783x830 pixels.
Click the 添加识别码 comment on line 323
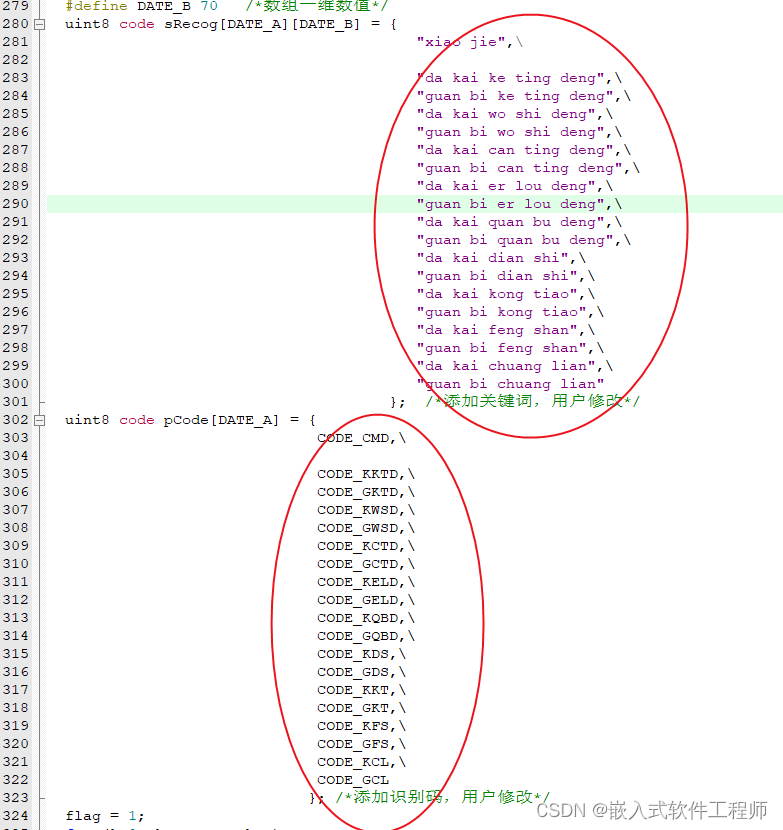click(443, 797)
